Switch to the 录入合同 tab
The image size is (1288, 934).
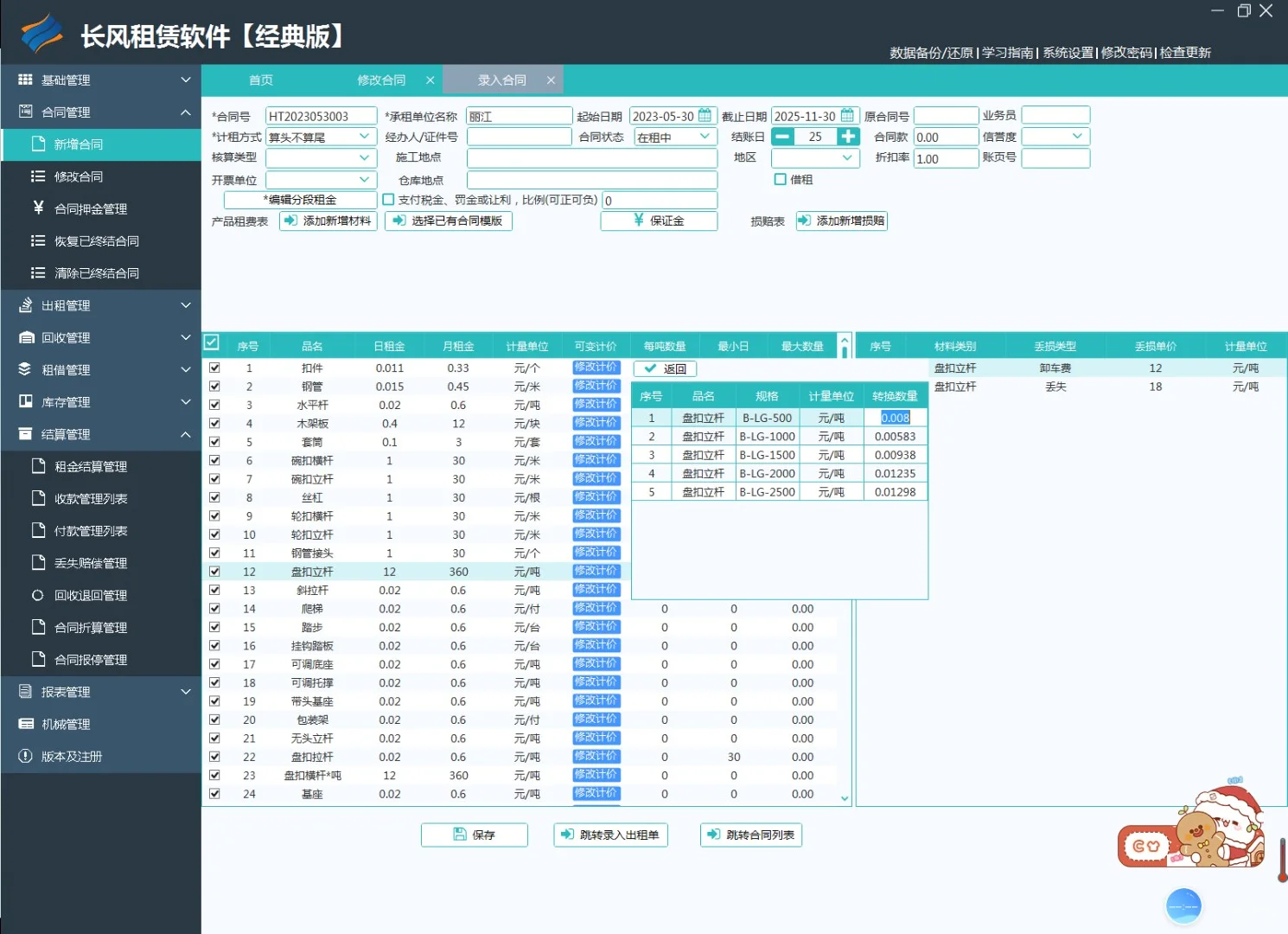pyautogui.click(x=502, y=80)
